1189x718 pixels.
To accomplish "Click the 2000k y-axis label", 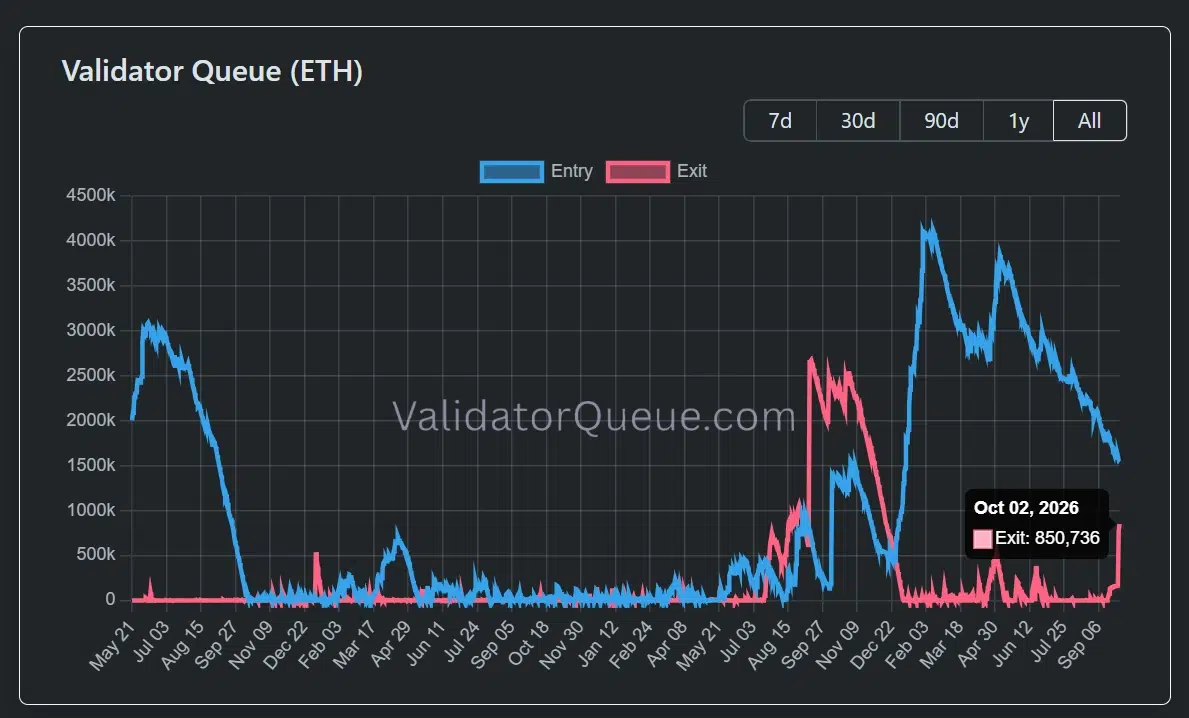I will click(91, 420).
